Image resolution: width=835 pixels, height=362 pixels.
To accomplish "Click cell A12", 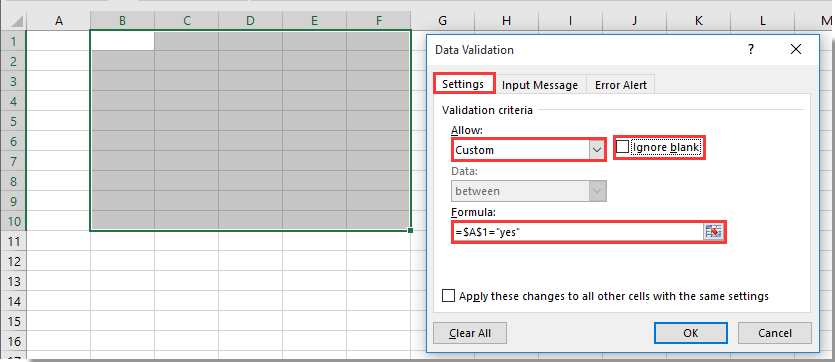I will pyautogui.click(x=59, y=261).
